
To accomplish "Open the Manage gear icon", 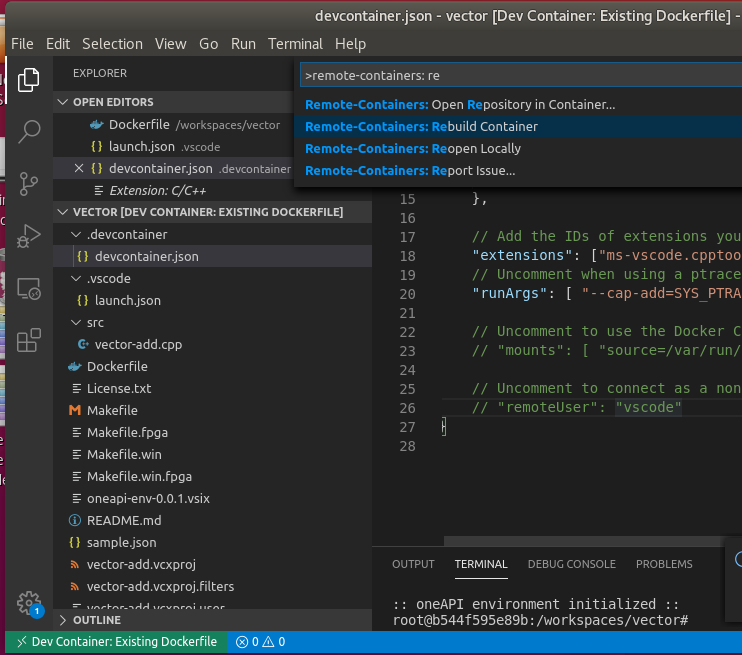I will tap(29, 602).
